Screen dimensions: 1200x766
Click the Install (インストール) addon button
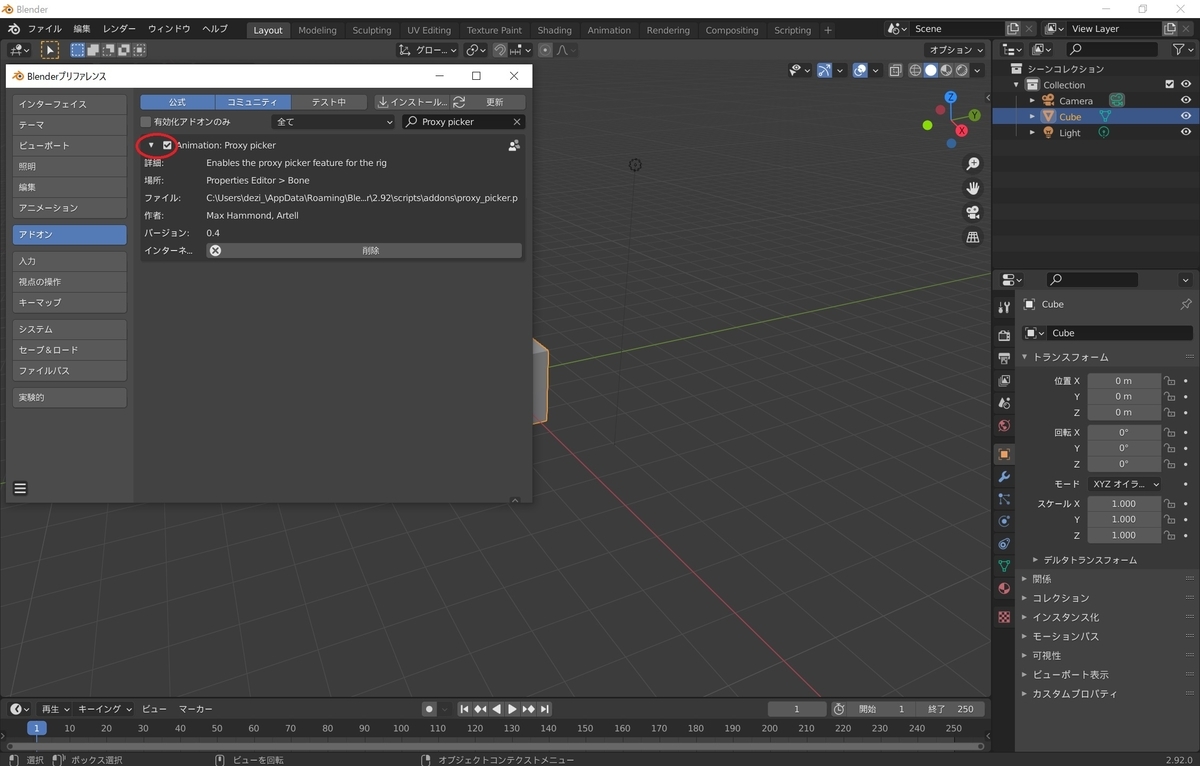(412, 102)
